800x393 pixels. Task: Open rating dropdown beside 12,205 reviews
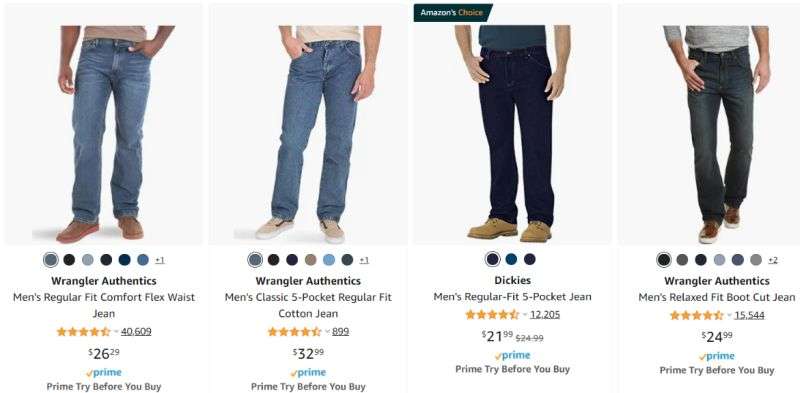coord(524,315)
